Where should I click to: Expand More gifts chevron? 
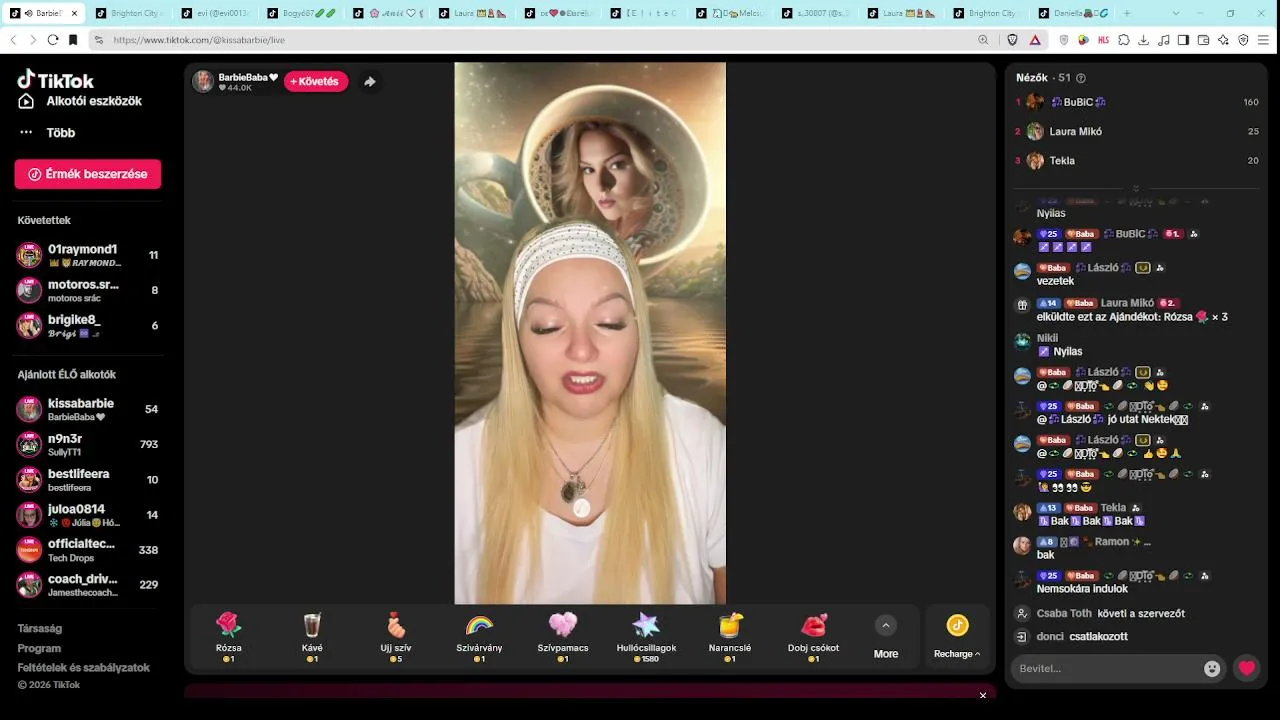(x=885, y=626)
